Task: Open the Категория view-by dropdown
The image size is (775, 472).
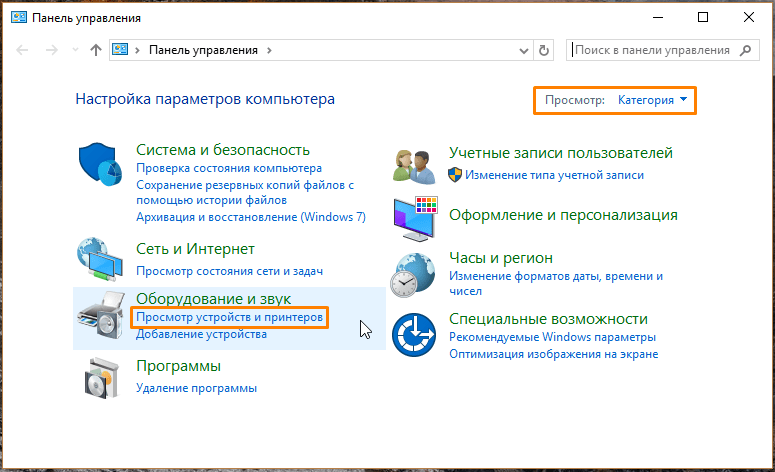Action: tap(652, 100)
